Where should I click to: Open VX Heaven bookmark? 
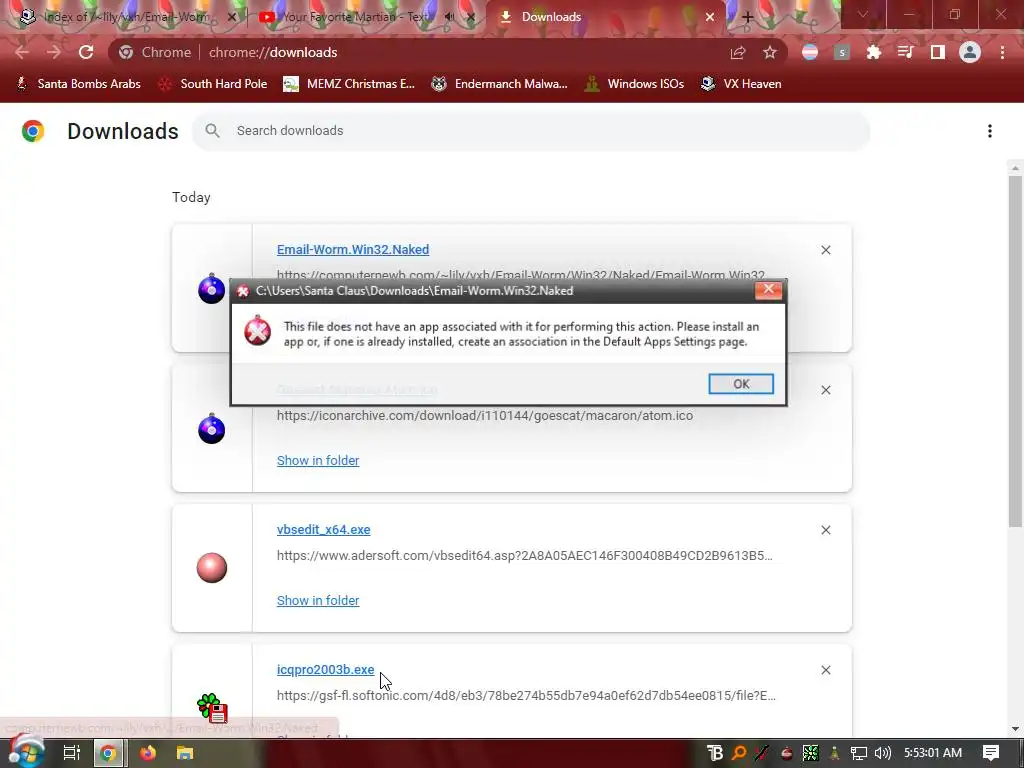tap(741, 84)
